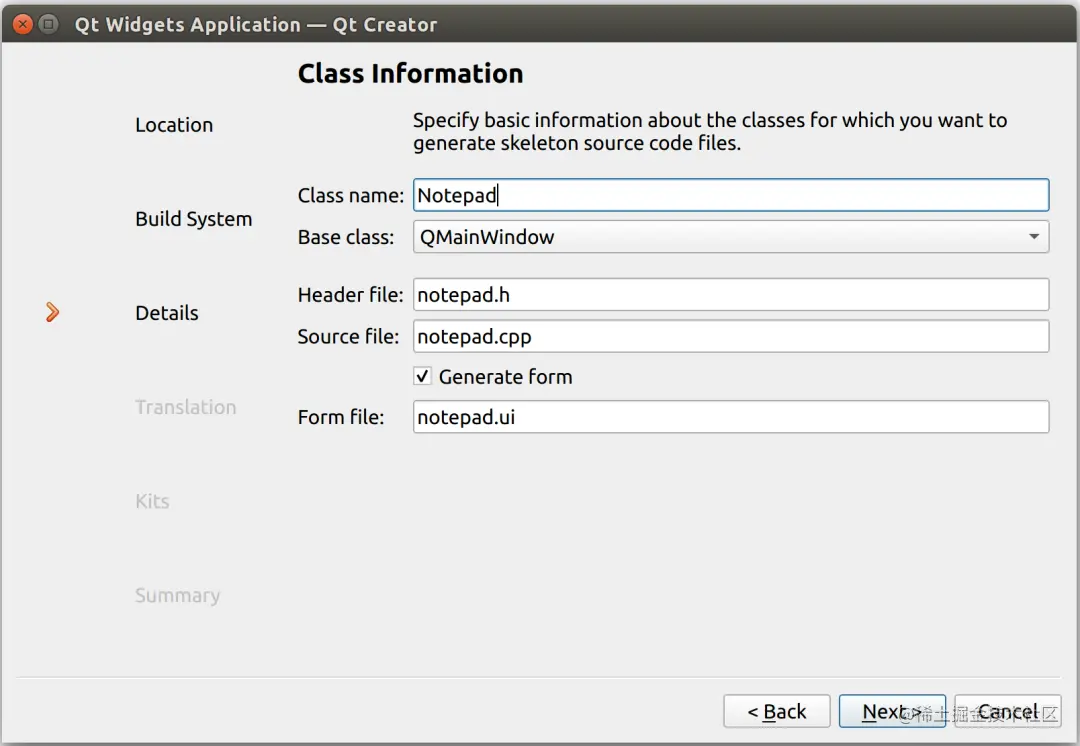
Task: Edit the Form file field notepad.ui
Action: 730,417
